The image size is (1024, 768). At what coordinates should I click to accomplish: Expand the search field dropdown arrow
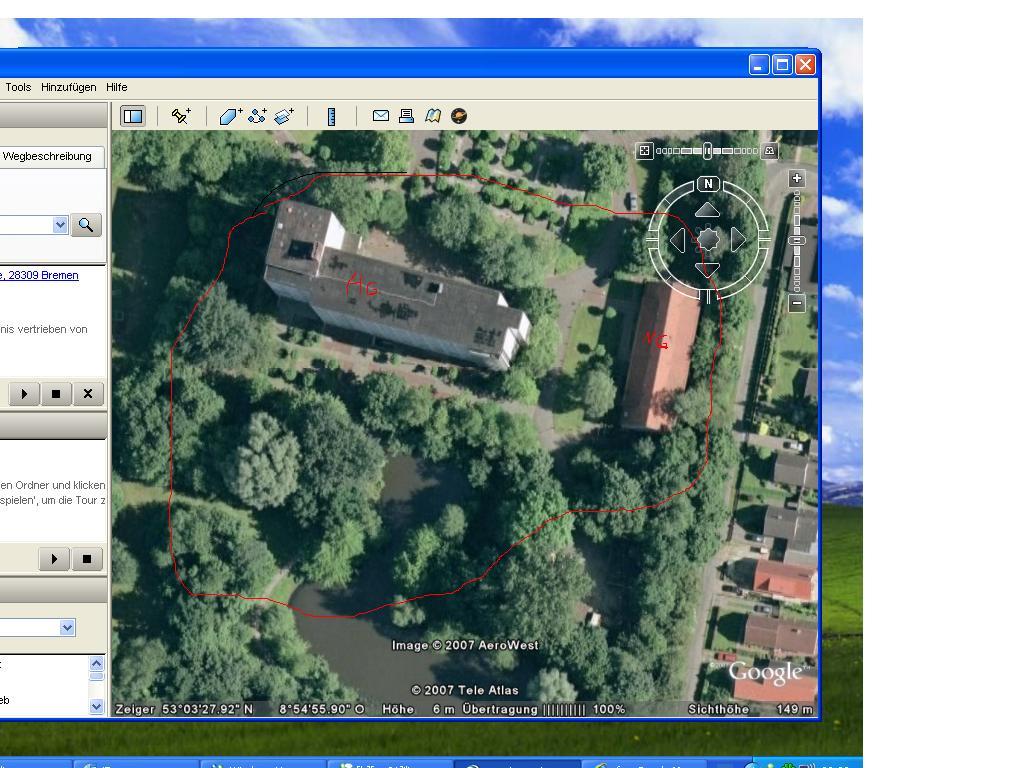click(60, 225)
